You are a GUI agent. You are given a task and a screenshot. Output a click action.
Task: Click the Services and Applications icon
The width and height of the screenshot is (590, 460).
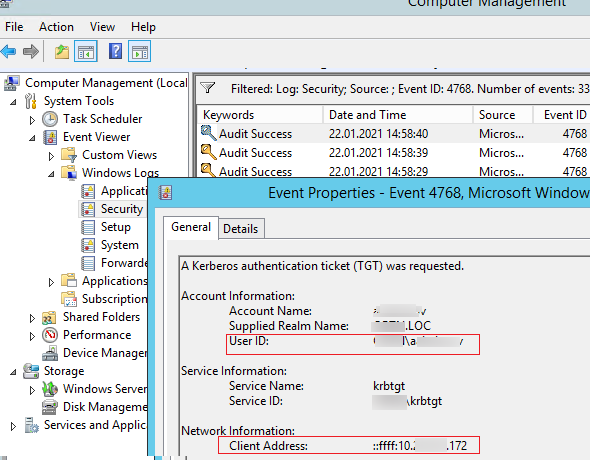pos(32,425)
